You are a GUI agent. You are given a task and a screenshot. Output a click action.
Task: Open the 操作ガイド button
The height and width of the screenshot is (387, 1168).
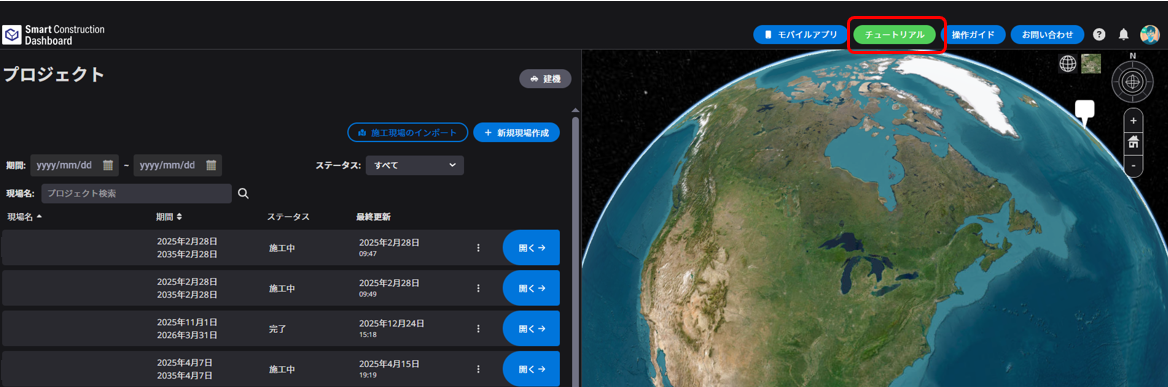974,35
